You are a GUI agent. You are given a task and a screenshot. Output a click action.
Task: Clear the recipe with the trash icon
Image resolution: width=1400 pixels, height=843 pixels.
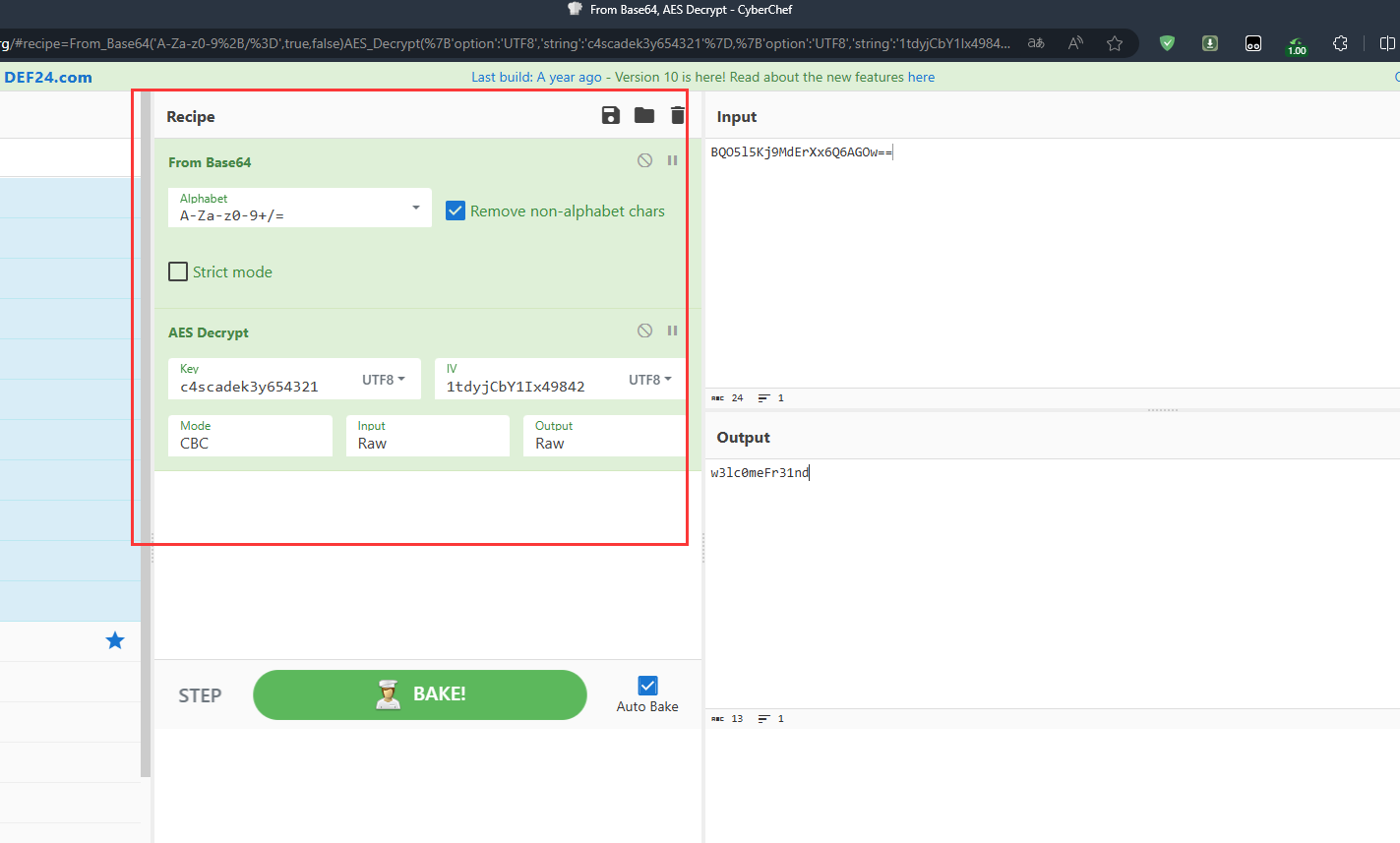pos(678,115)
